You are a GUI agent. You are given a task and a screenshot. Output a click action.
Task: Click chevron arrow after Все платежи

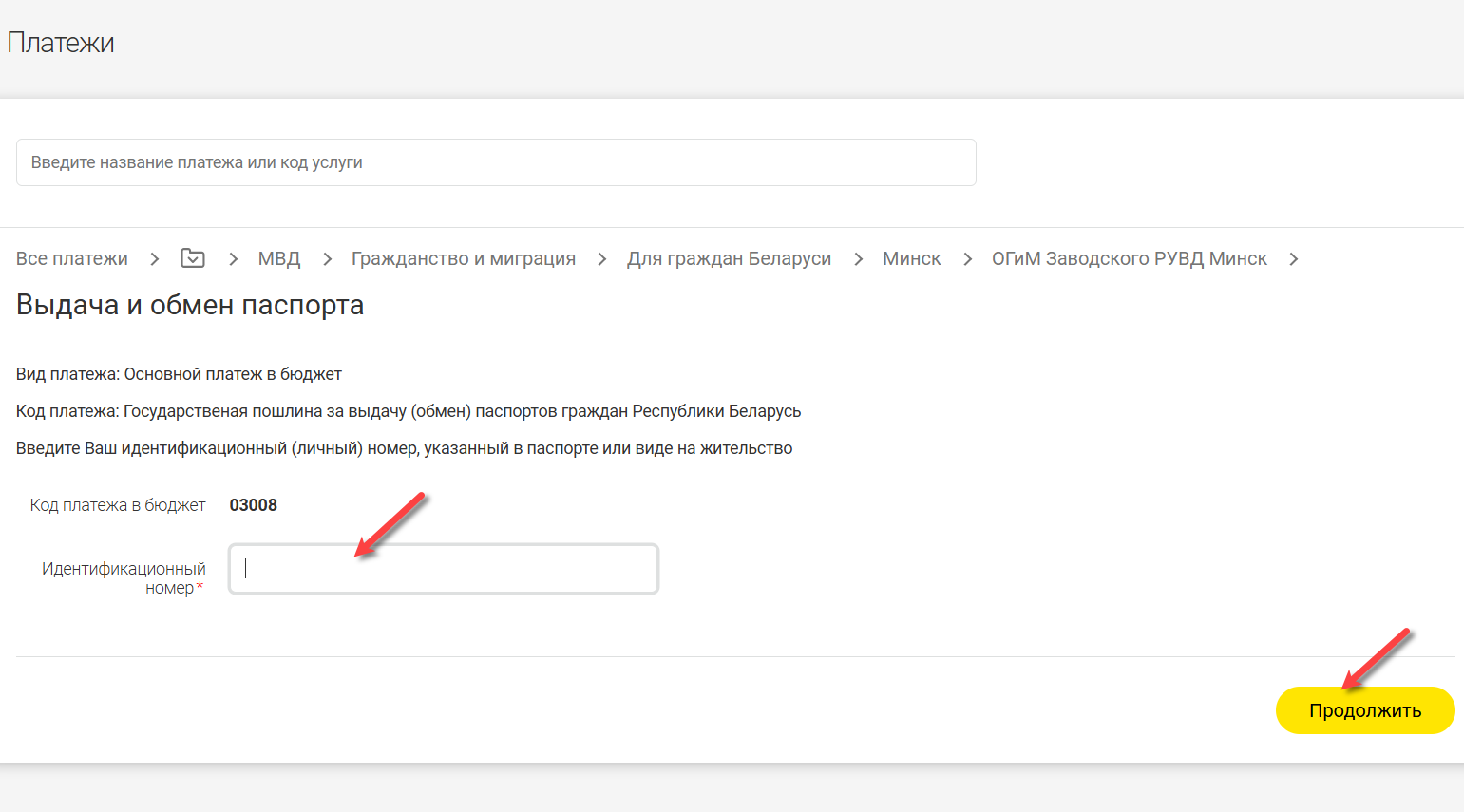(155, 259)
